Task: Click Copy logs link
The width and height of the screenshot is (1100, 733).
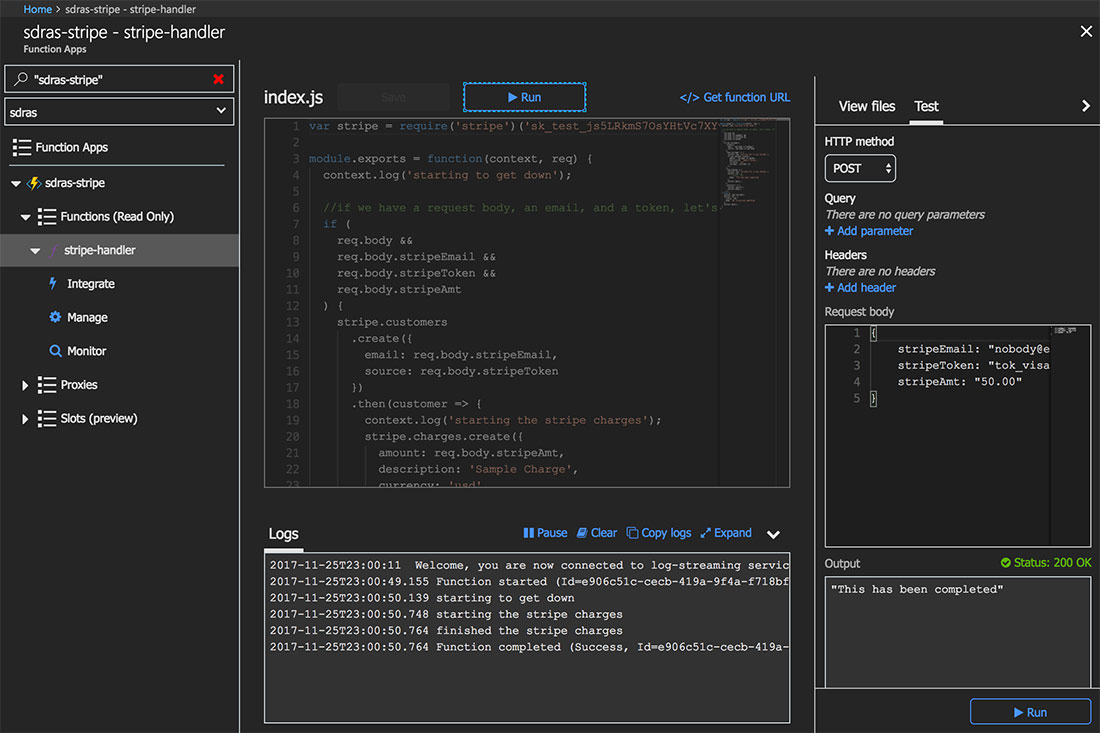Action: point(666,533)
